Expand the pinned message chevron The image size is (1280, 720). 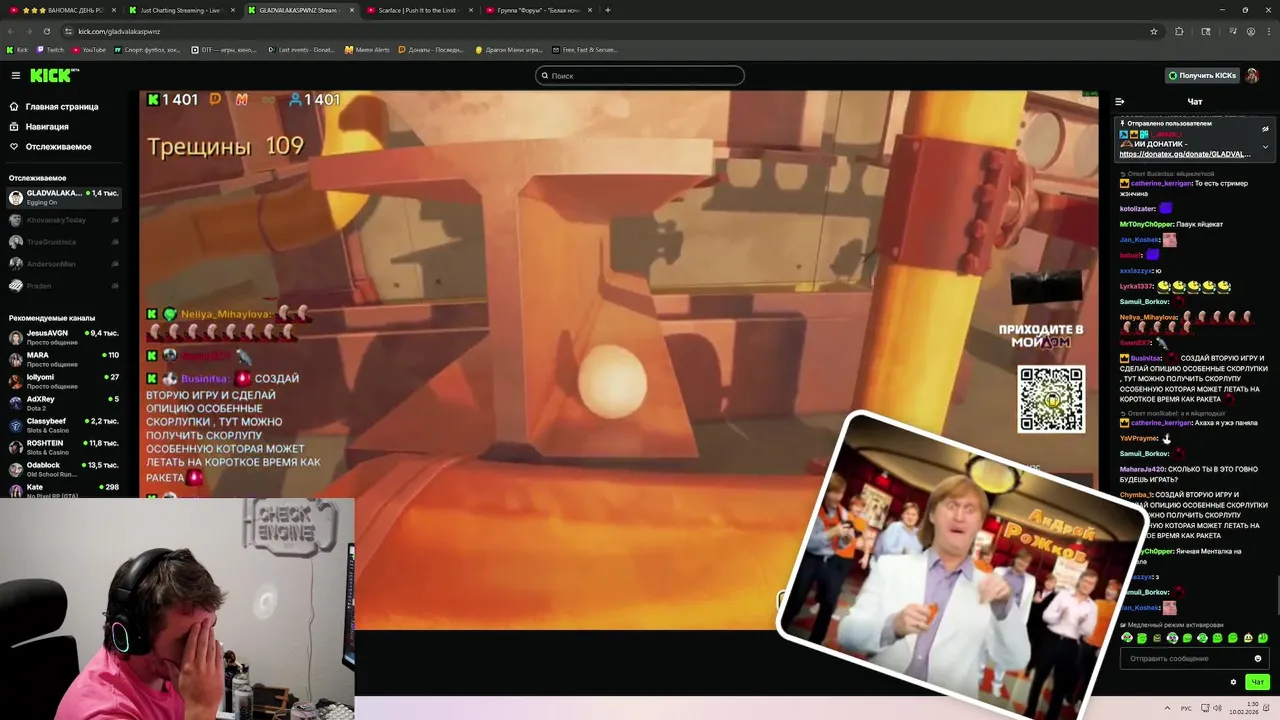[x=1265, y=147]
